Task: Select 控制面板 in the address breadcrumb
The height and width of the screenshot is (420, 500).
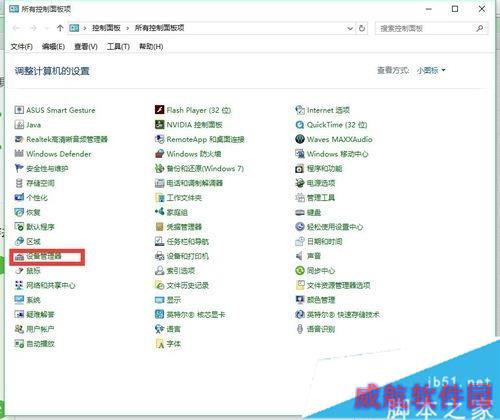Action: (106, 28)
